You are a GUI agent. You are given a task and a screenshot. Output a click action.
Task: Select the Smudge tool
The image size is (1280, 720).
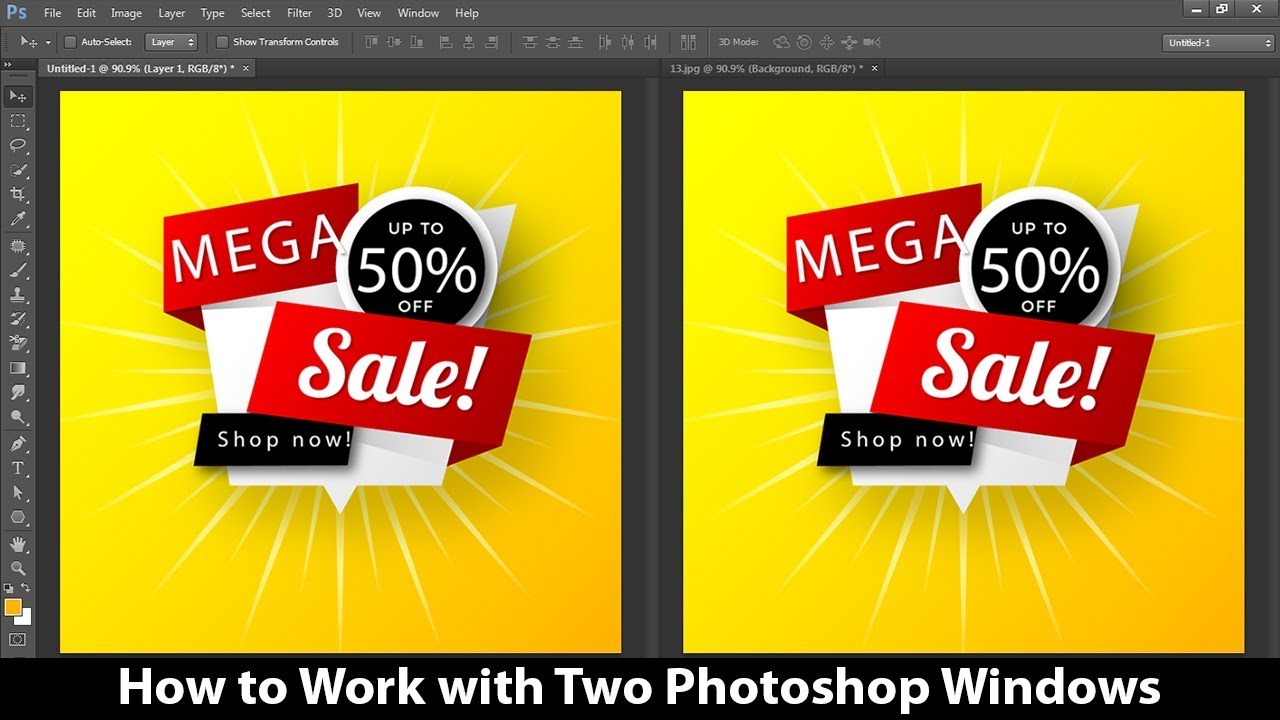point(18,393)
